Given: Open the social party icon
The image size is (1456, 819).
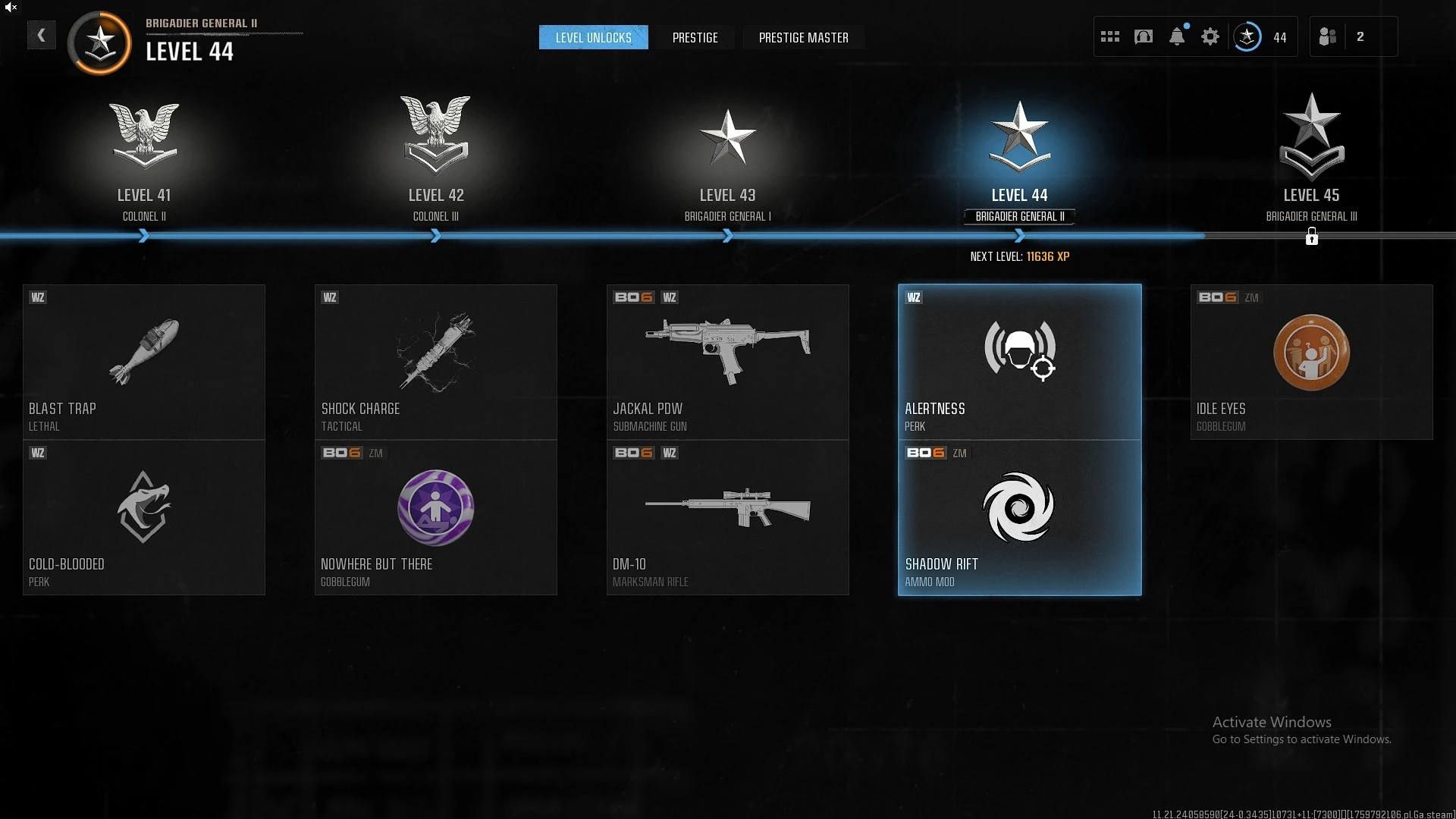Looking at the screenshot, I should 1327,36.
